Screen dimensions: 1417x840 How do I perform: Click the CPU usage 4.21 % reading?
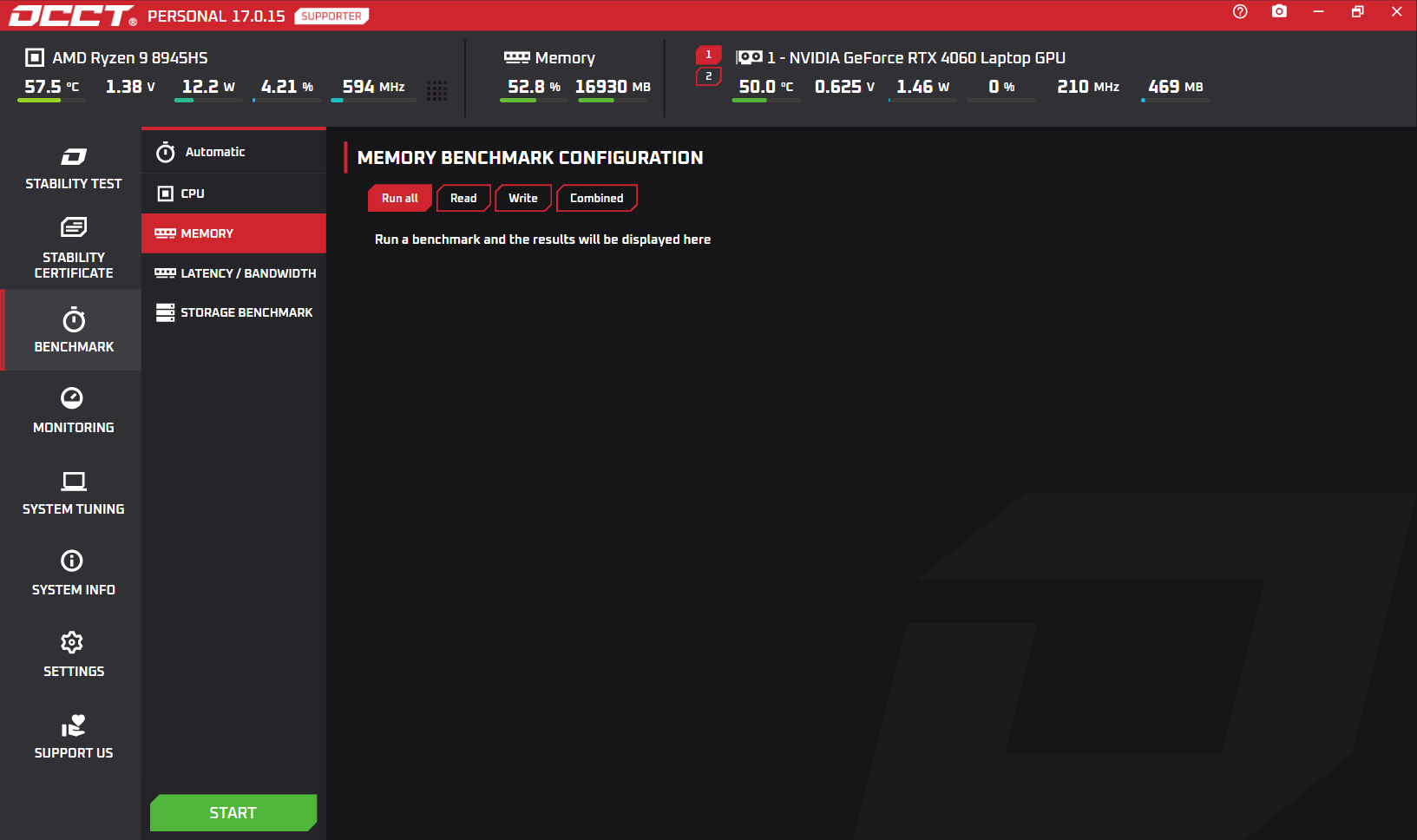pos(287,87)
